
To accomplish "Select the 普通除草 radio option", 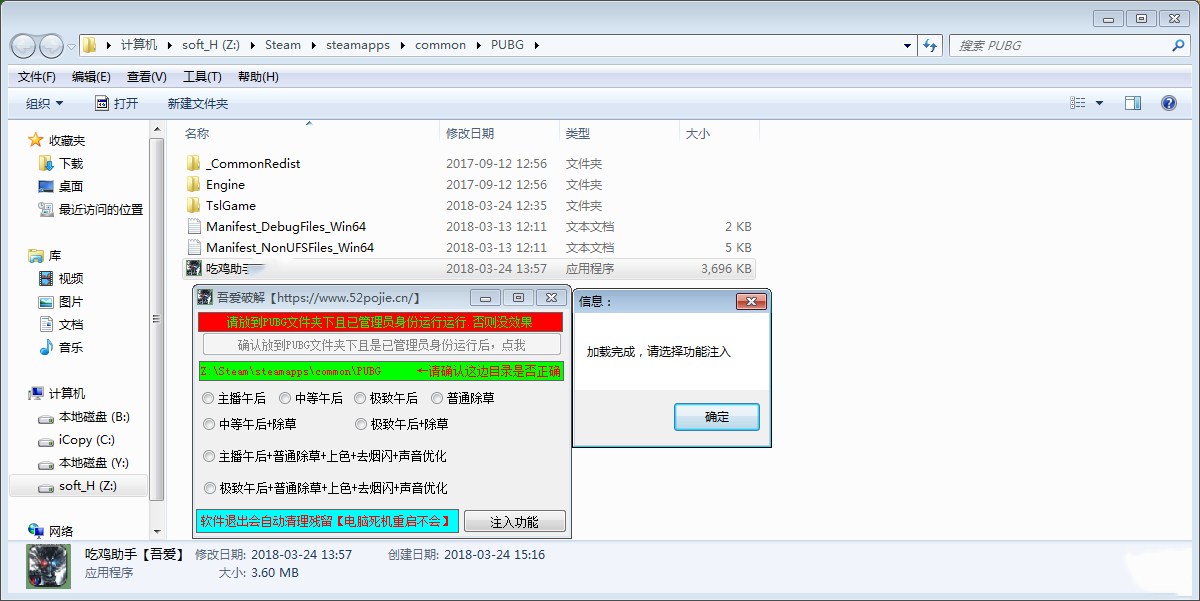I will click(463, 398).
